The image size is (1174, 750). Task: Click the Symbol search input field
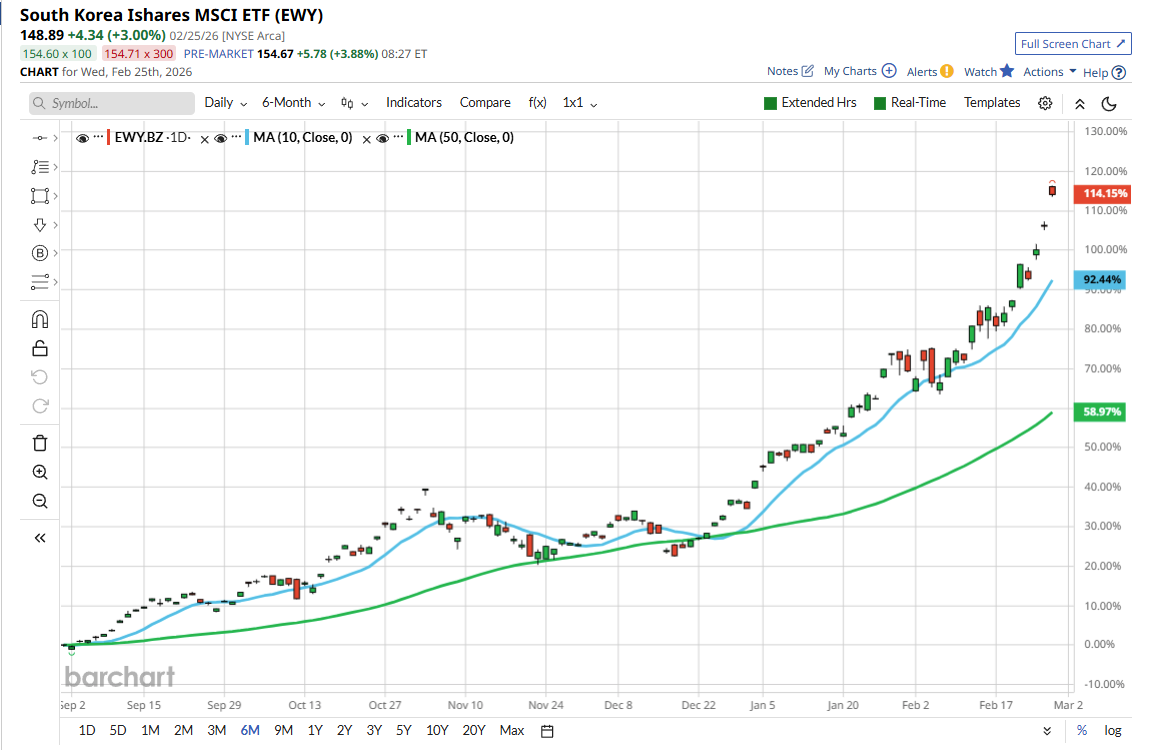[x=112, y=103]
